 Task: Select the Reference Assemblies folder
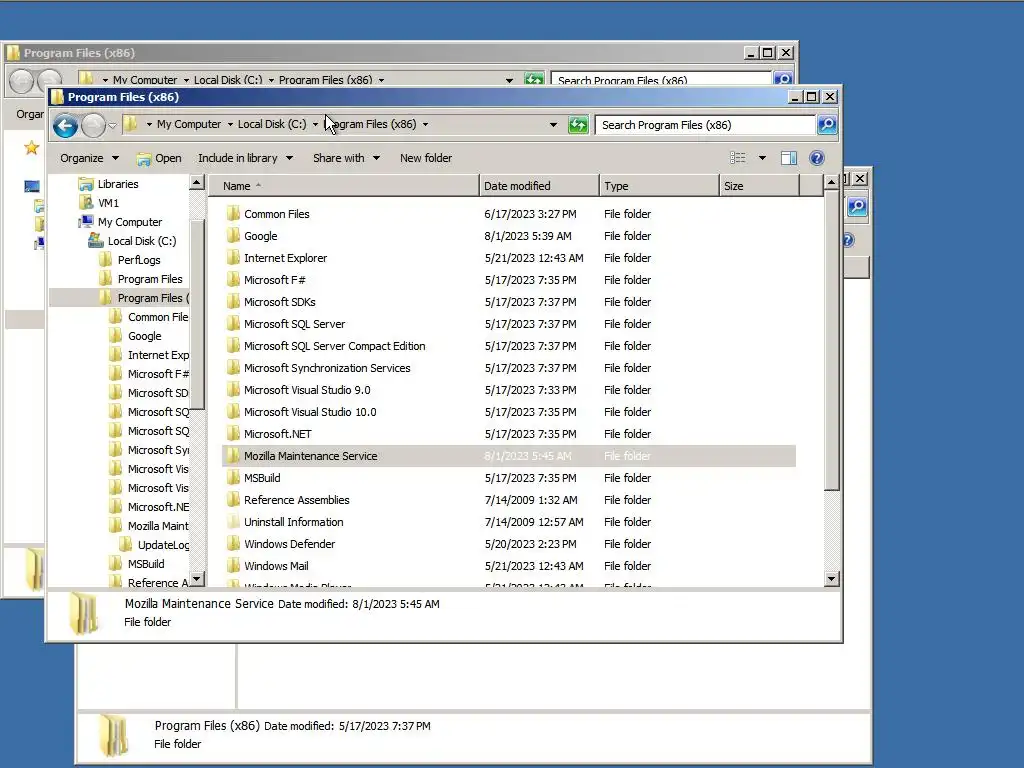click(x=509, y=500)
